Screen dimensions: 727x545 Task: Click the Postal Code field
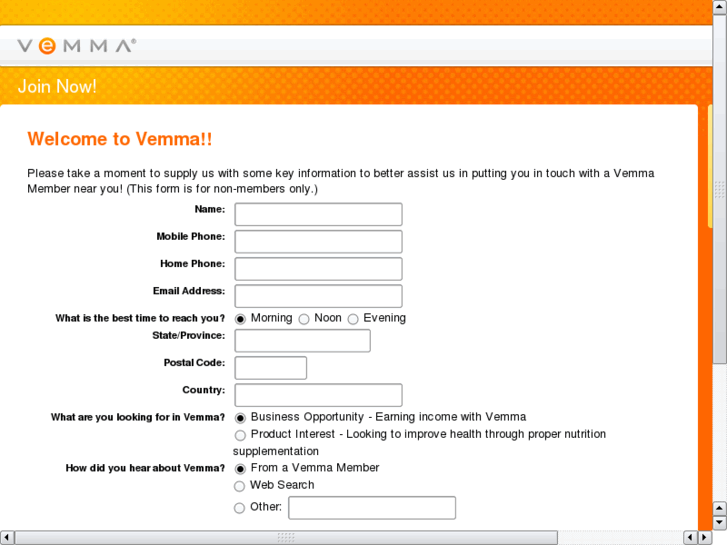tap(270, 368)
